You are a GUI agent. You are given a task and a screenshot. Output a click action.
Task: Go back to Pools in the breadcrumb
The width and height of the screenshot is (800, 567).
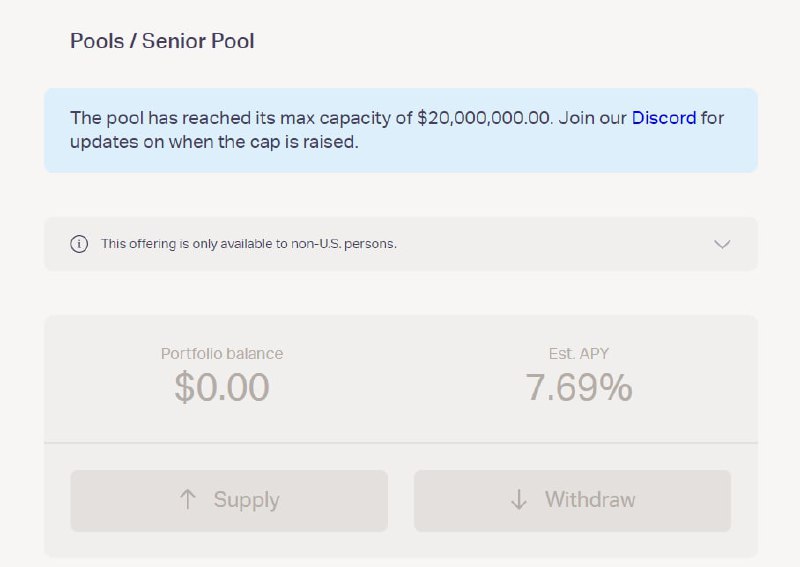point(97,41)
